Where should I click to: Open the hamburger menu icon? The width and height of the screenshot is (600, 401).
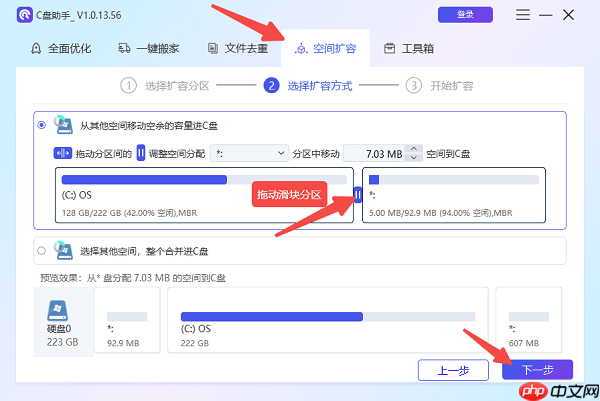click(x=523, y=15)
